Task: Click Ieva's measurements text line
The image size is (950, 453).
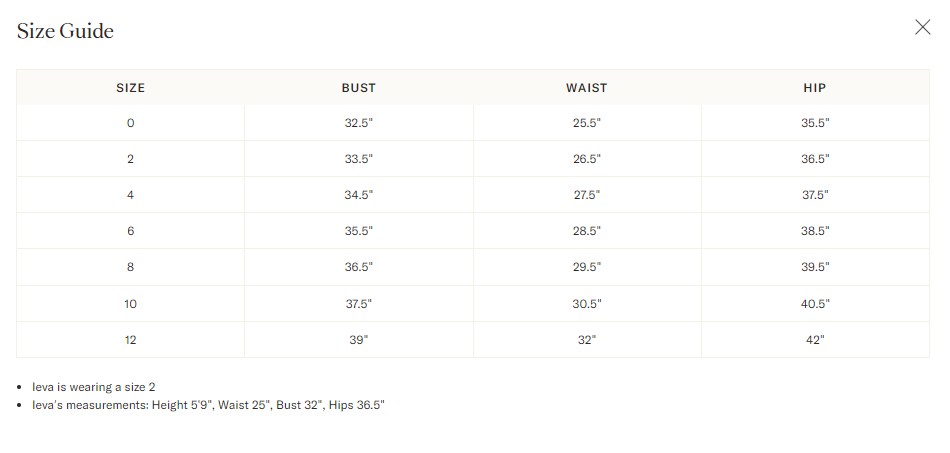Action: coord(208,405)
